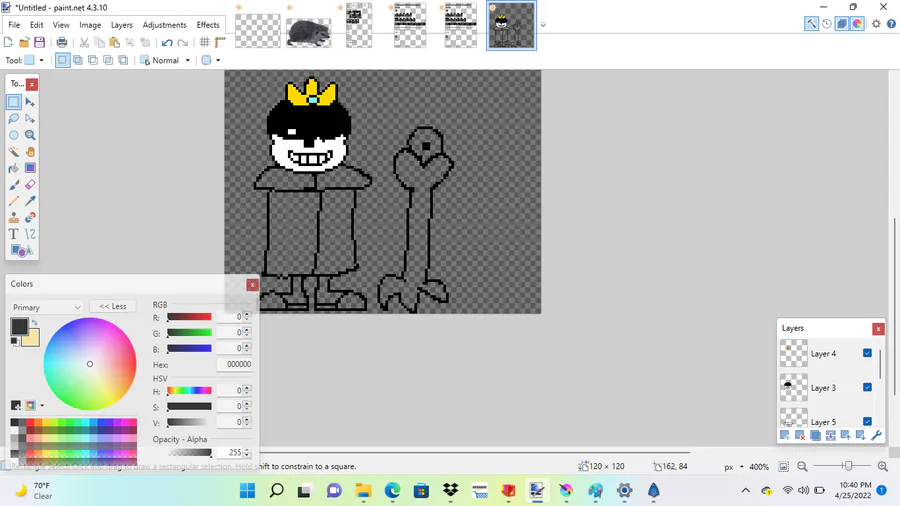Viewport: 900px width, 506px height.
Task: Select the Lasso Select tool
Action: pos(14,119)
